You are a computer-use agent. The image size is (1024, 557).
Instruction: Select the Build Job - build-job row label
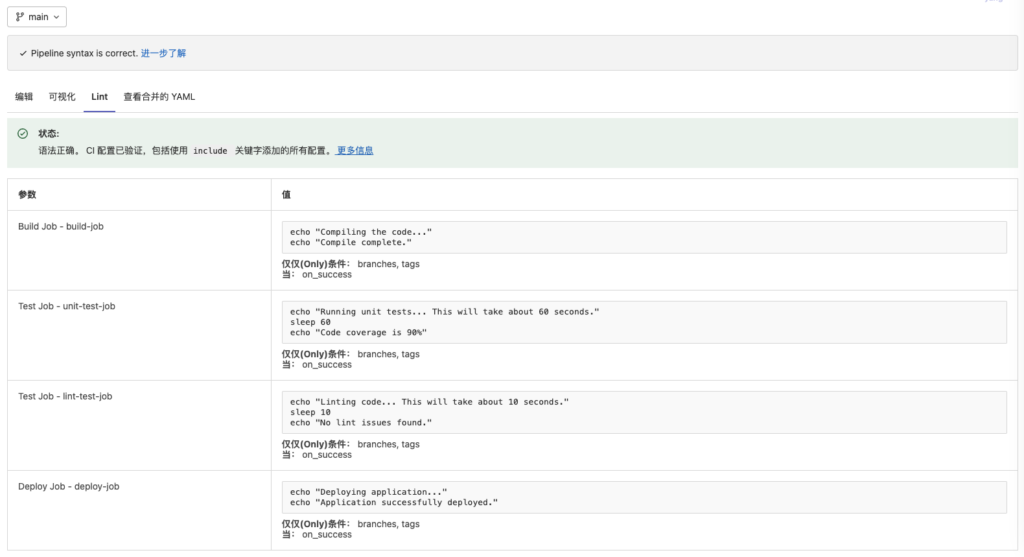click(x=61, y=227)
